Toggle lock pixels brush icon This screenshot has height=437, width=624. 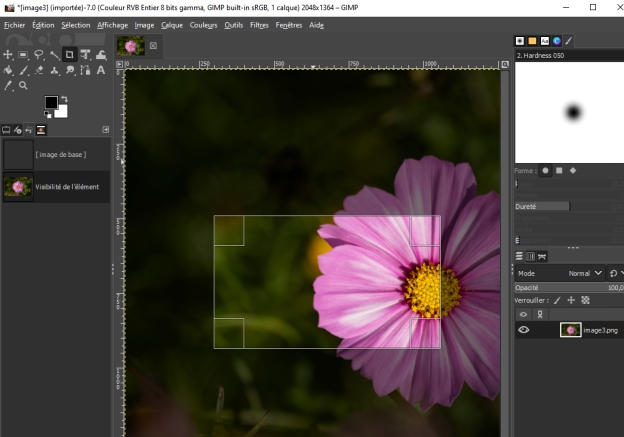[x=557, y=299]
